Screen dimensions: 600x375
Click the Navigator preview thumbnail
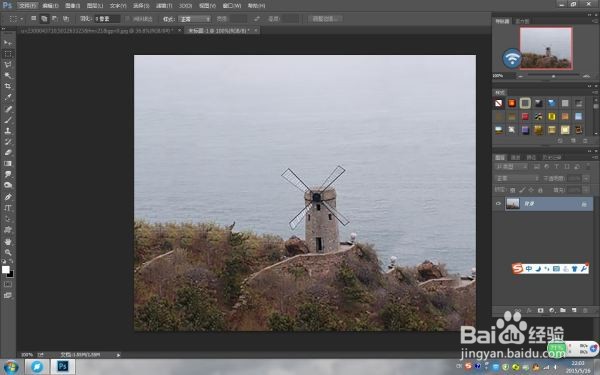tap(546, 48)
